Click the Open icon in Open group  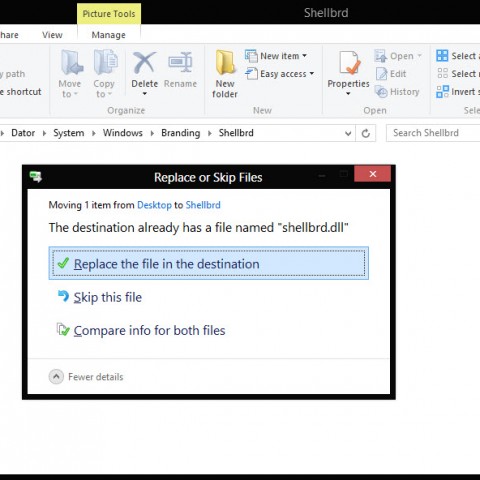(x=381, y=56)
